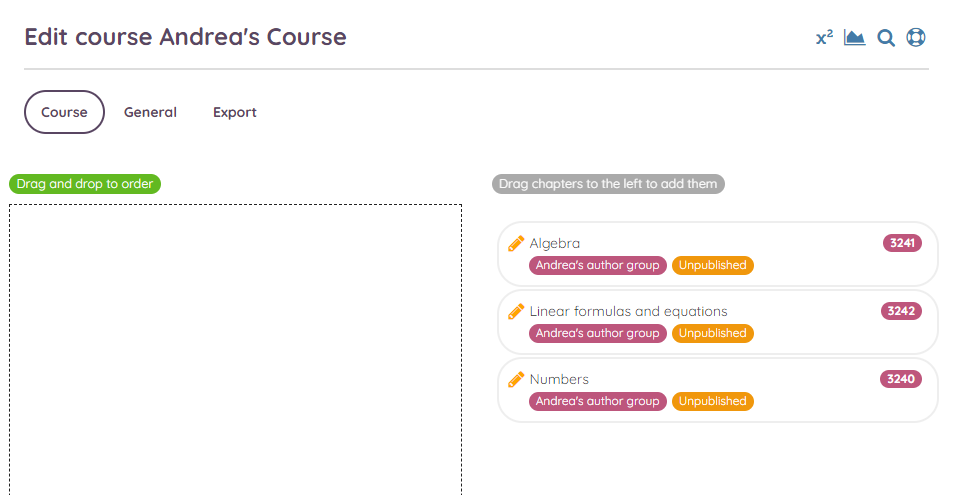Viewport: 955px width, 495px height.
Task: Click the 3240 chapter ID badge
Action: tap(901, 379)
